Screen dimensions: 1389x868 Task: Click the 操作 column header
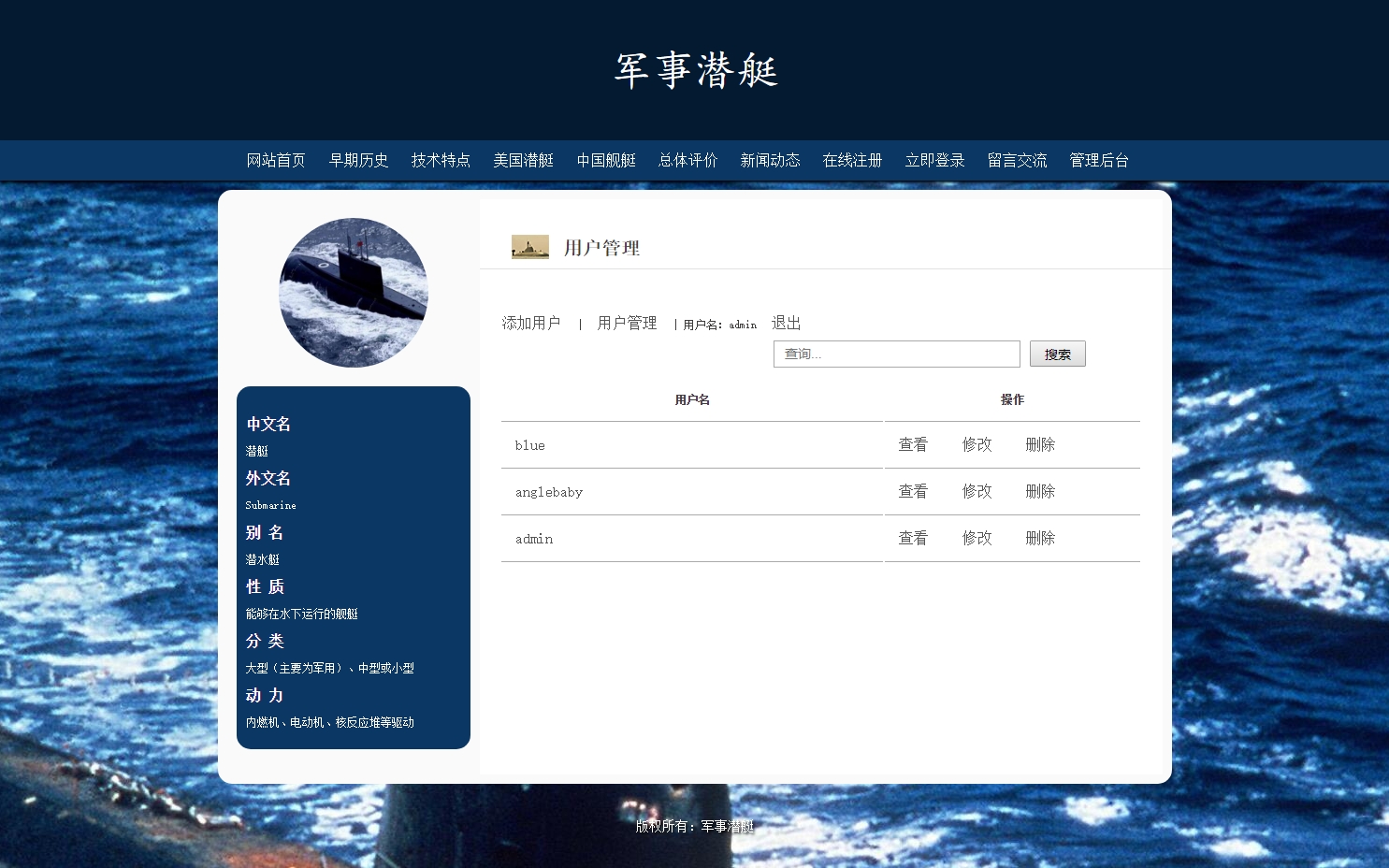[x=1012, y=399]
